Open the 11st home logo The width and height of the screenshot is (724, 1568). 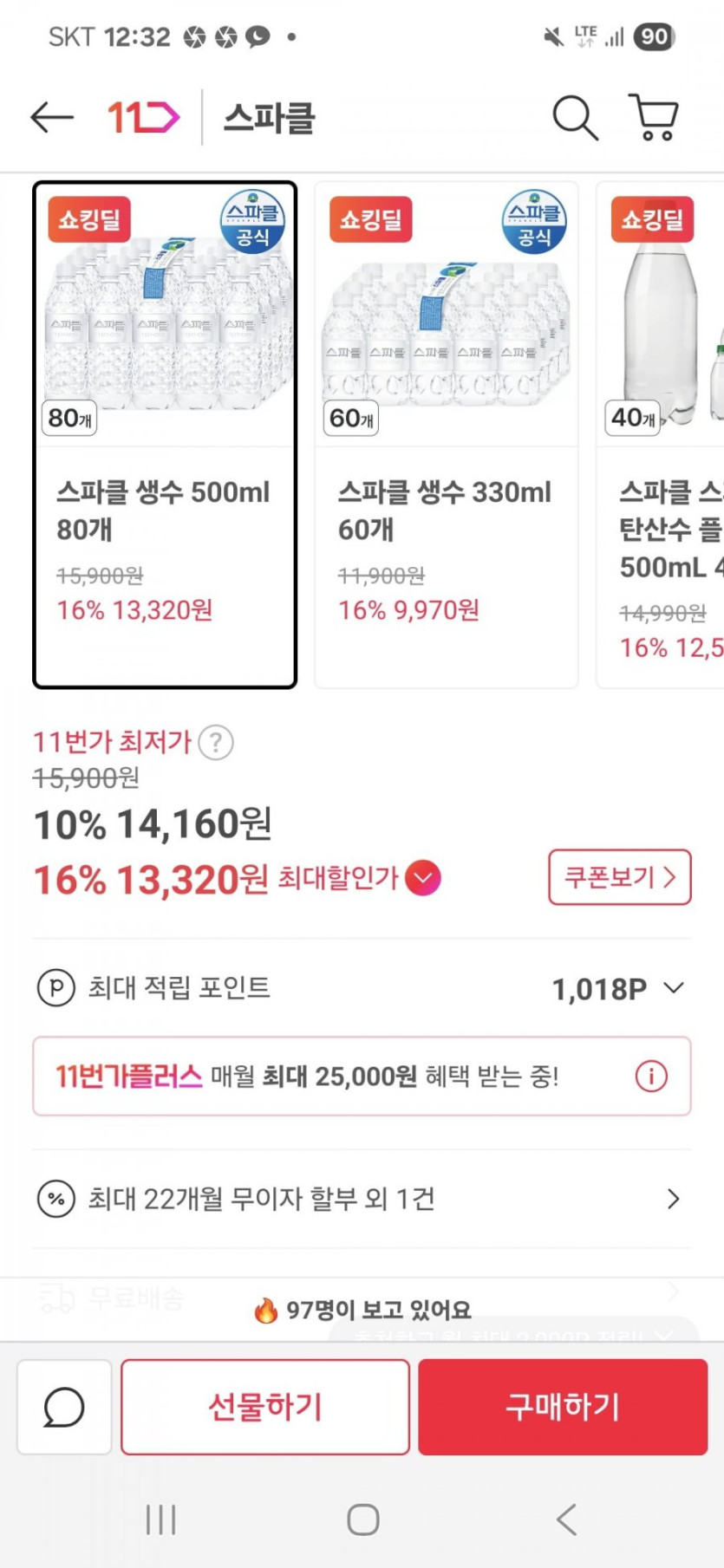(x=143, y=118)
